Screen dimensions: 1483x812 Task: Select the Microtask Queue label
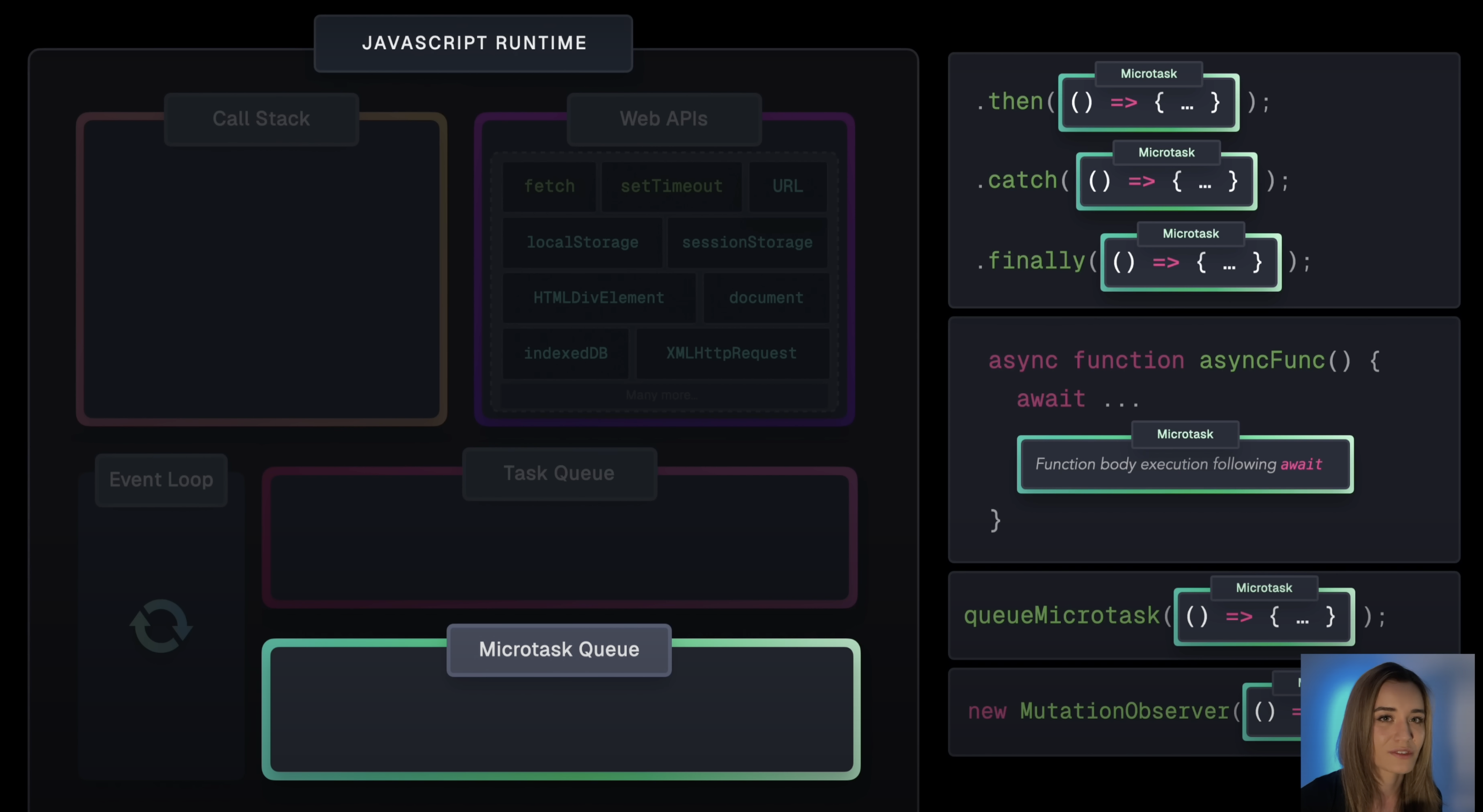click(559, 649)
